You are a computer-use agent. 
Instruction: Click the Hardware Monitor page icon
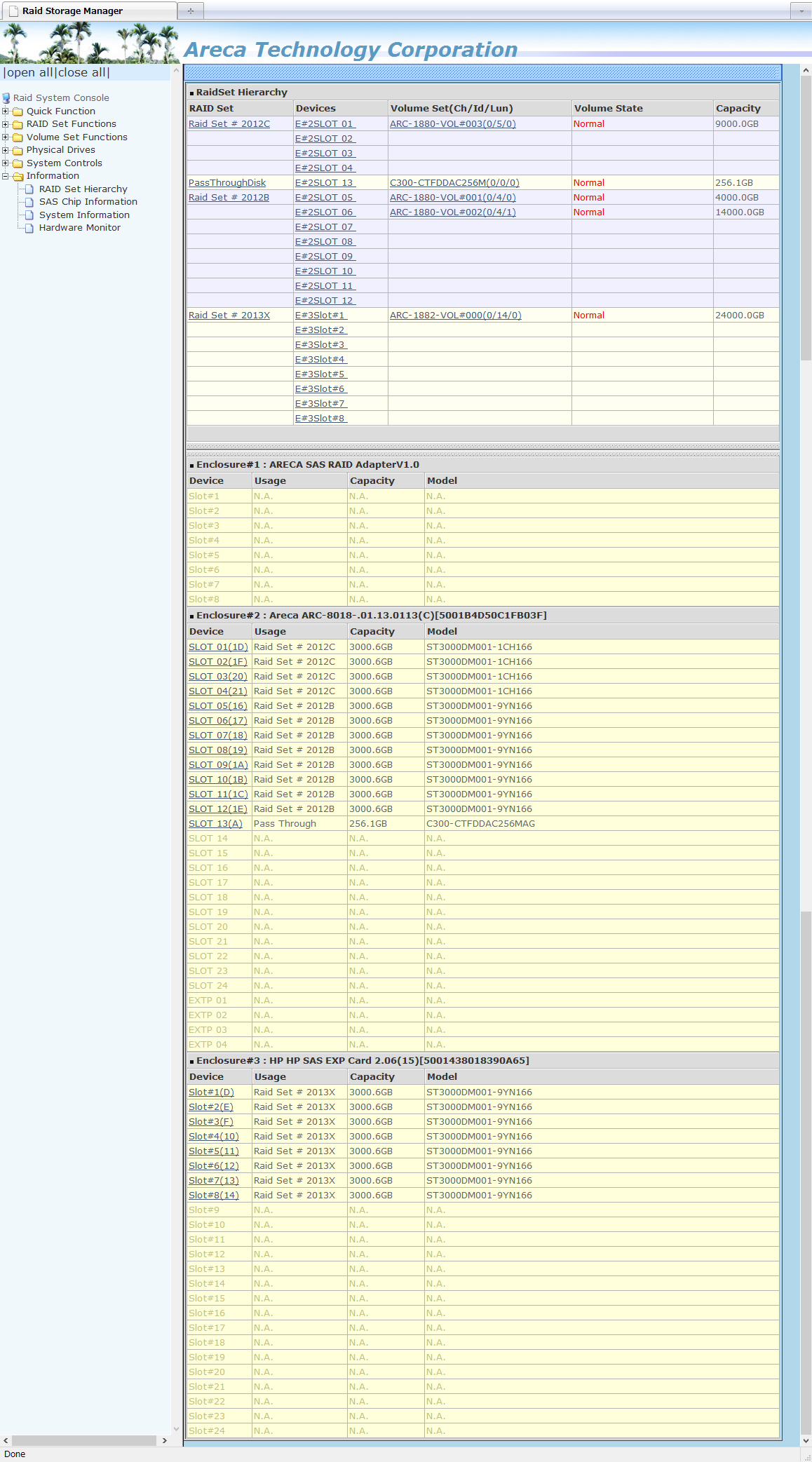(29, 228)
